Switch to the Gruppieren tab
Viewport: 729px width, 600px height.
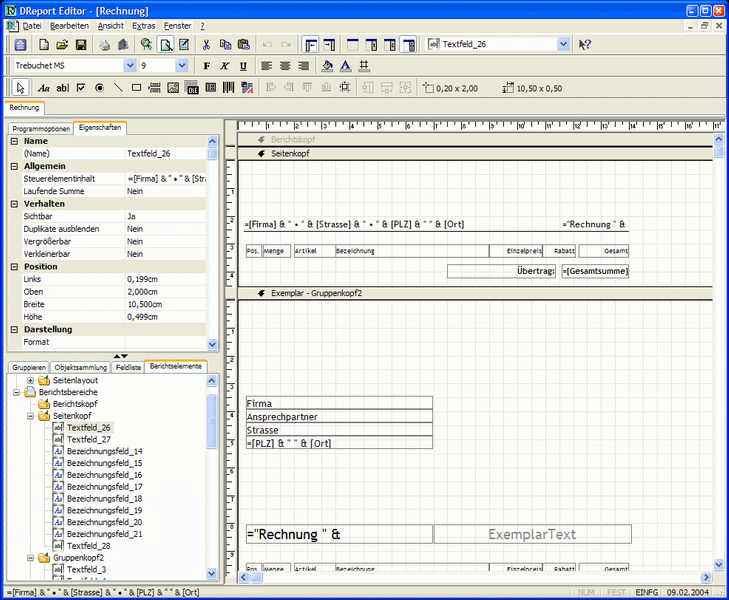(x=29, y=368)
